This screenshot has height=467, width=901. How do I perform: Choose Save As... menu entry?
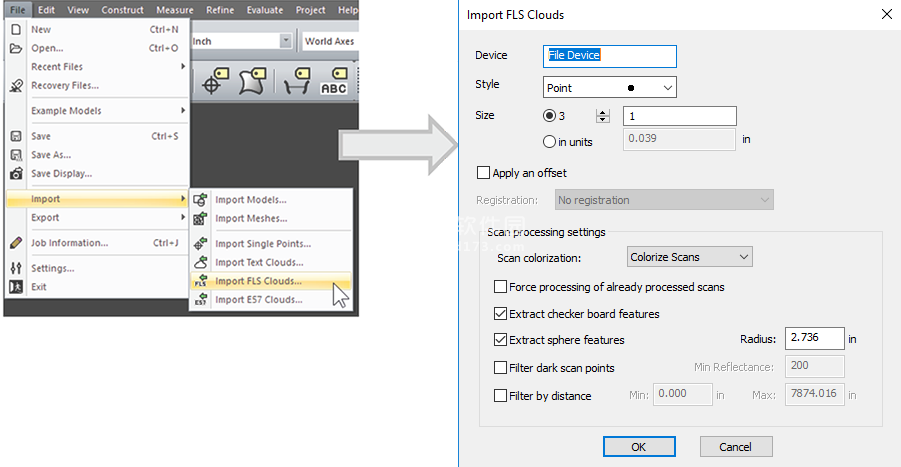[98, 155]
